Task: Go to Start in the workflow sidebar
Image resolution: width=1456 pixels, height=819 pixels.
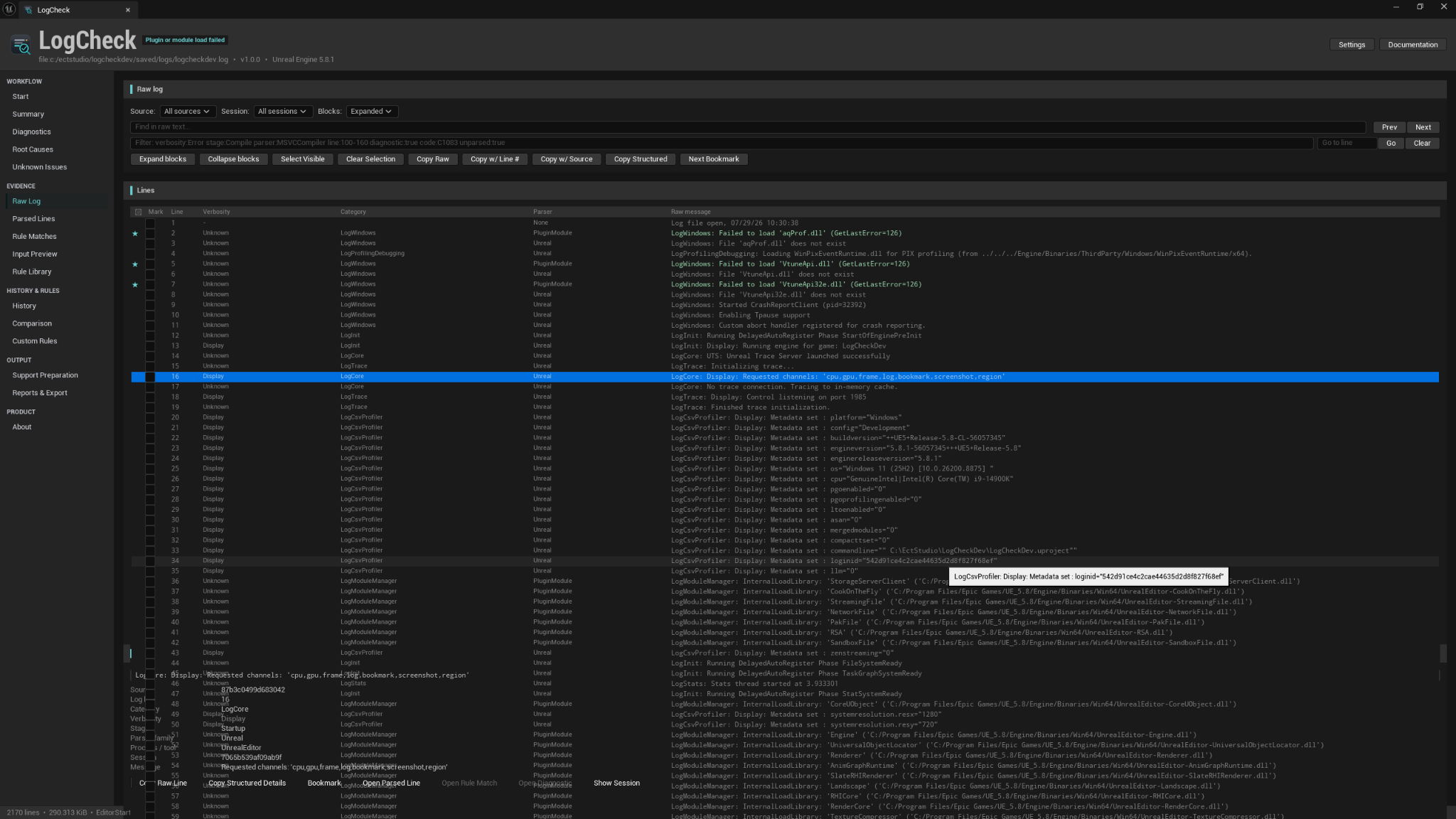Action: pos(21,97)
